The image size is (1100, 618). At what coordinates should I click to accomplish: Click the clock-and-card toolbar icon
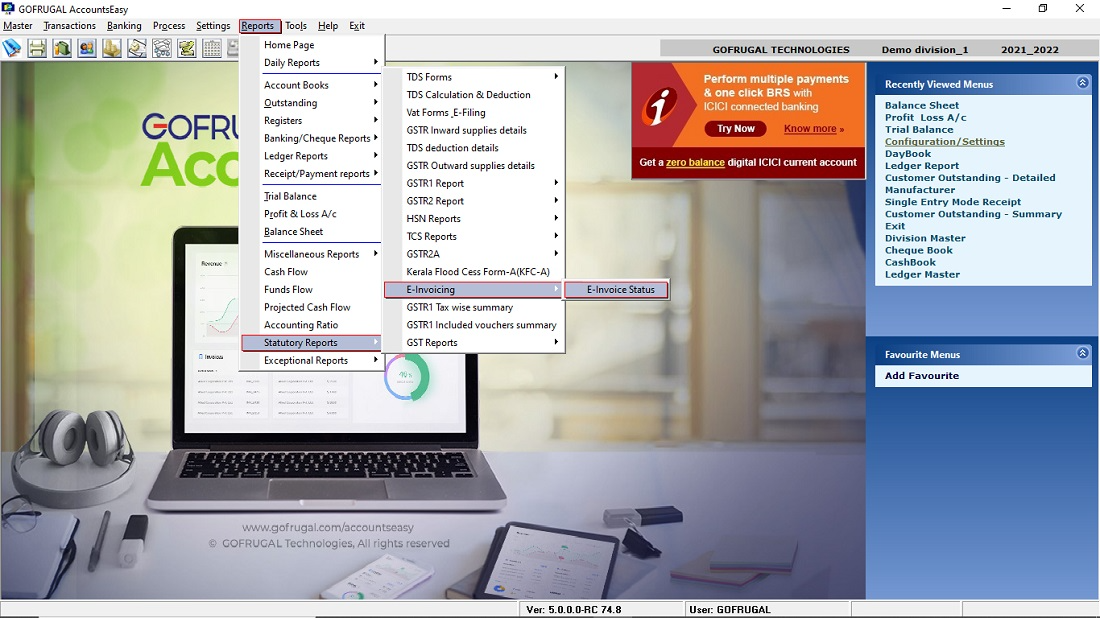pos(137,48)
